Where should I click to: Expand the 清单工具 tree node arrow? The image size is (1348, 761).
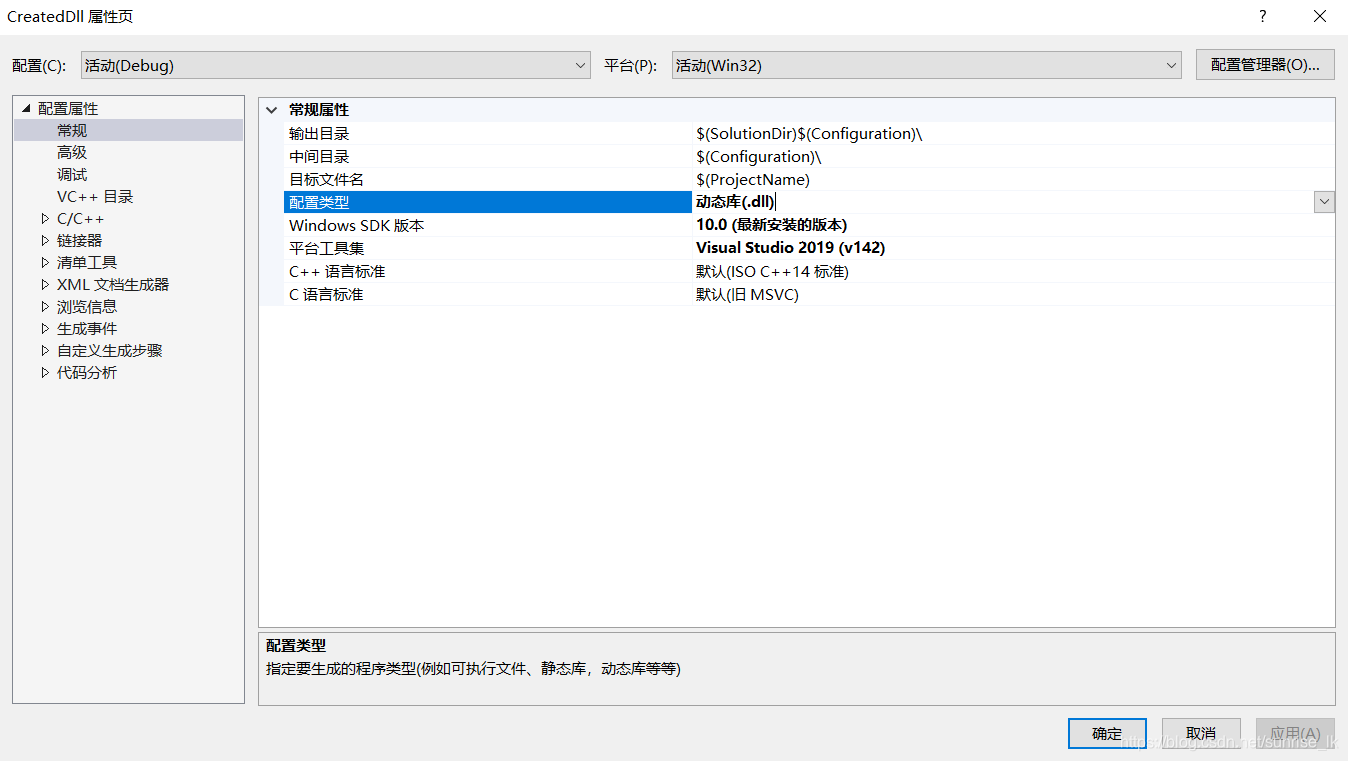point(45,262)
